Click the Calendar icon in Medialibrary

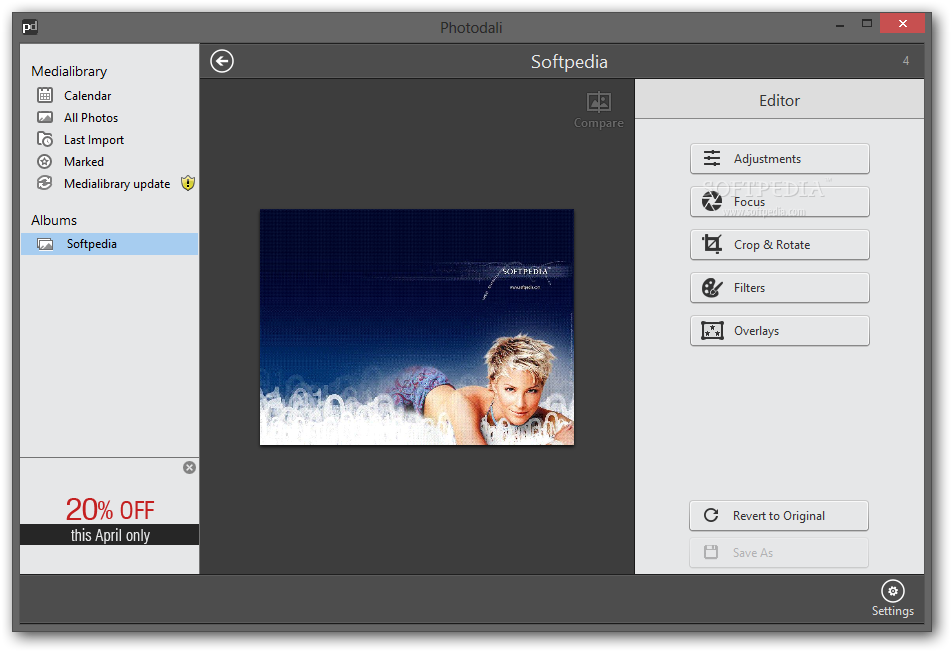click(x=45, y=95)
